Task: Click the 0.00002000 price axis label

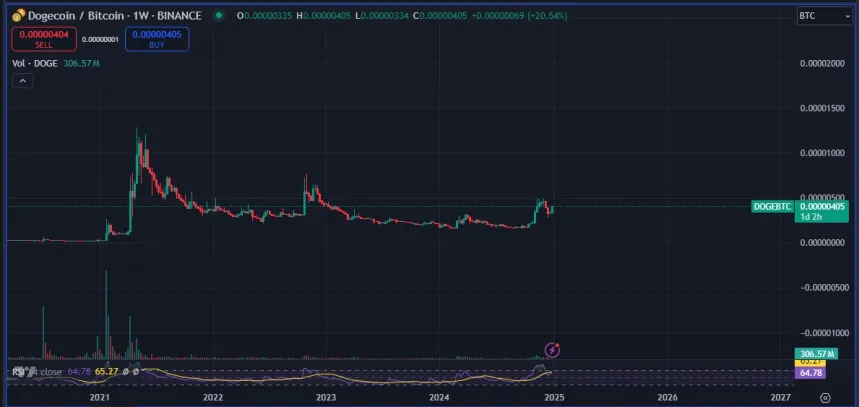Action: tap(822, 64)
